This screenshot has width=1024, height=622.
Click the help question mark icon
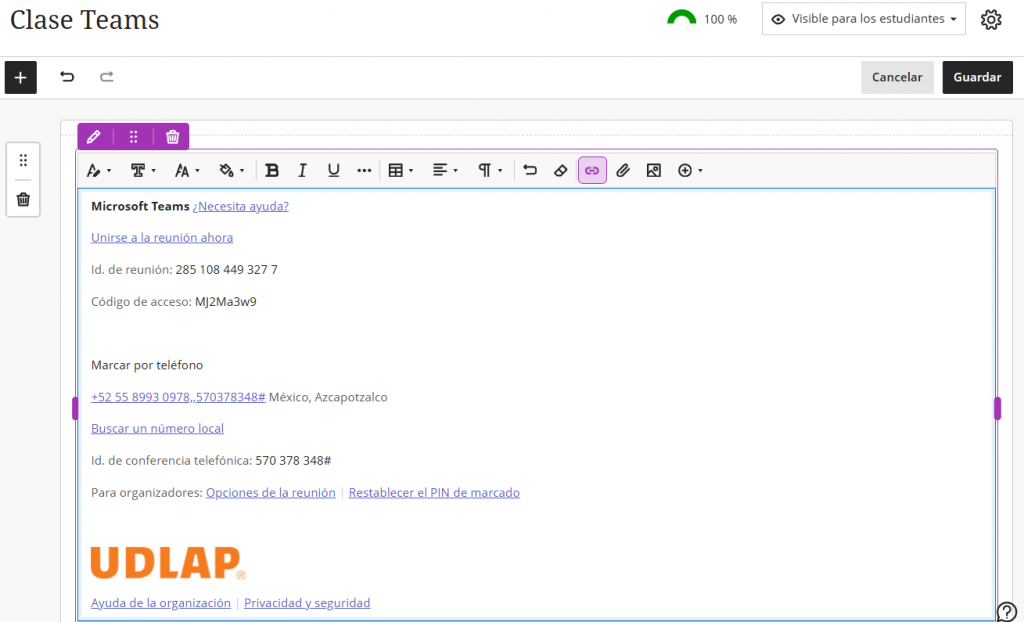click(1008, 612)
